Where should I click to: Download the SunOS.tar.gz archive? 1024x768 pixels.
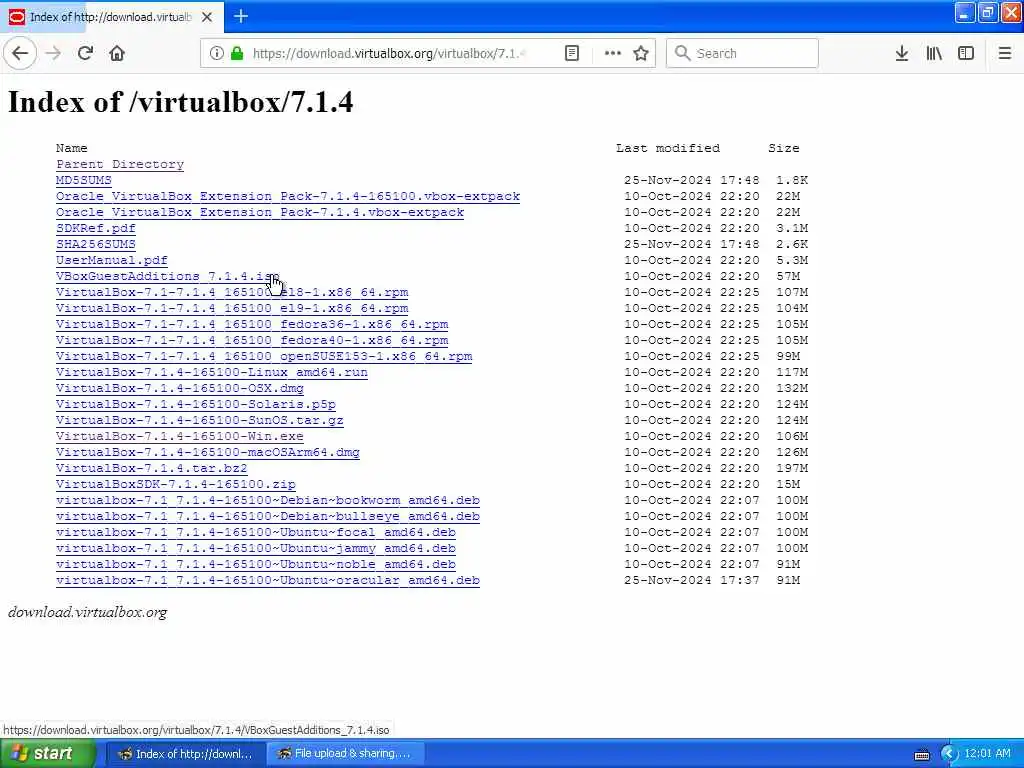[x=200, y=421]
